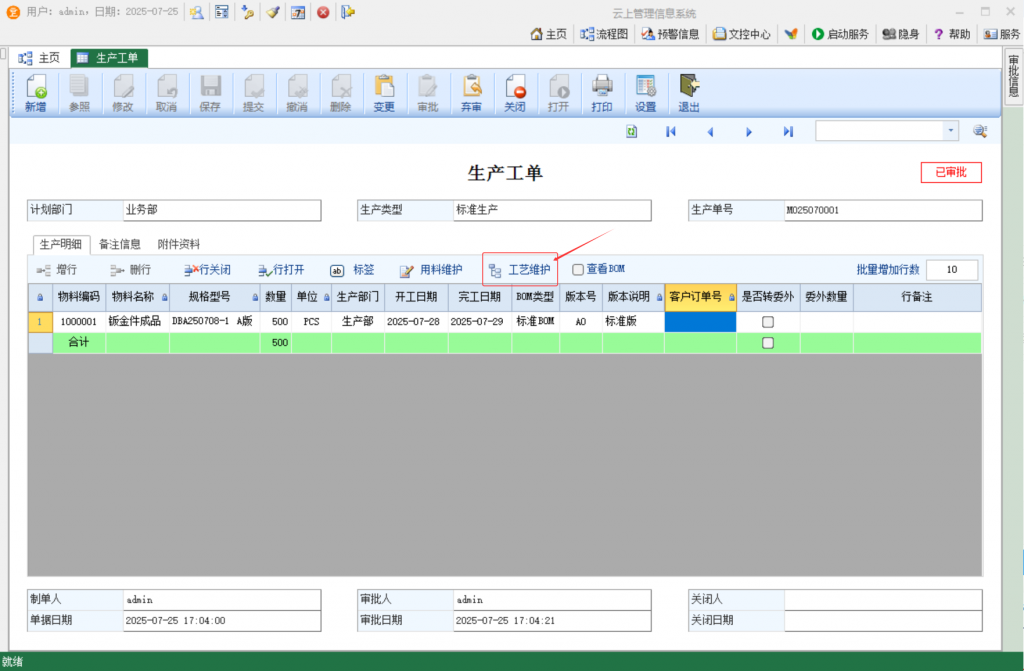The height and width of the screenshot is (671, 1024).
Task: Go to previous record arrow
Action: click(710, 131)
